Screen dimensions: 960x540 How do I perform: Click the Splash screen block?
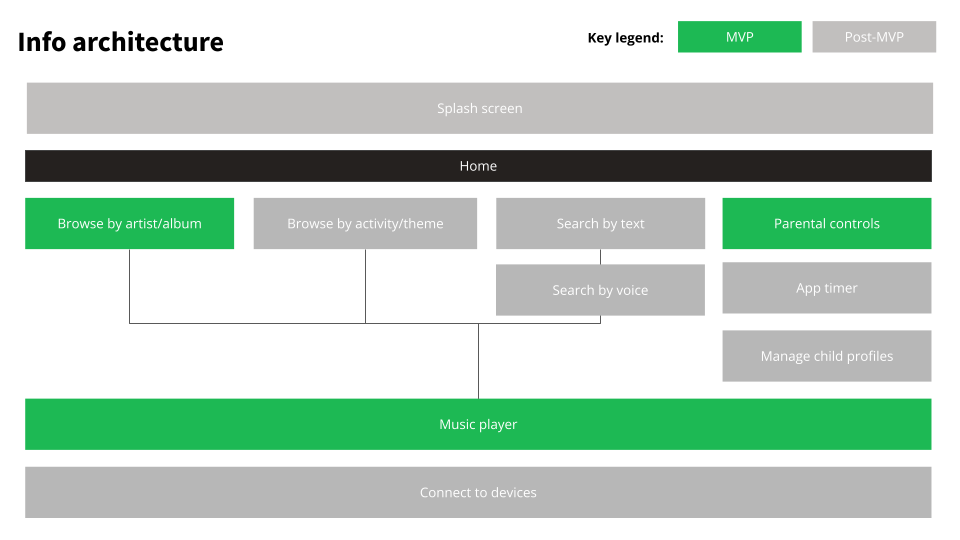click(x=479, y=108)
